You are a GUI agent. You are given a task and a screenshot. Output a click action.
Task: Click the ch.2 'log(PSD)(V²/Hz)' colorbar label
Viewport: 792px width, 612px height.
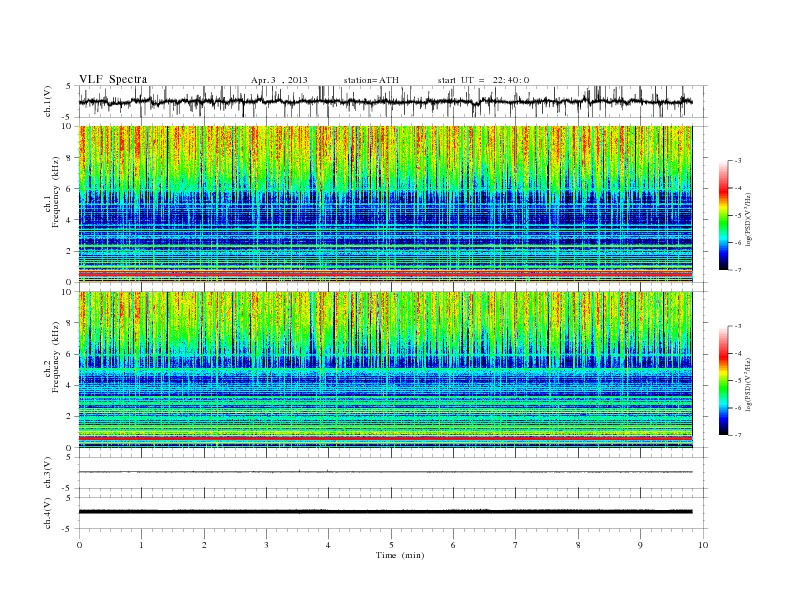pos(748,385)
